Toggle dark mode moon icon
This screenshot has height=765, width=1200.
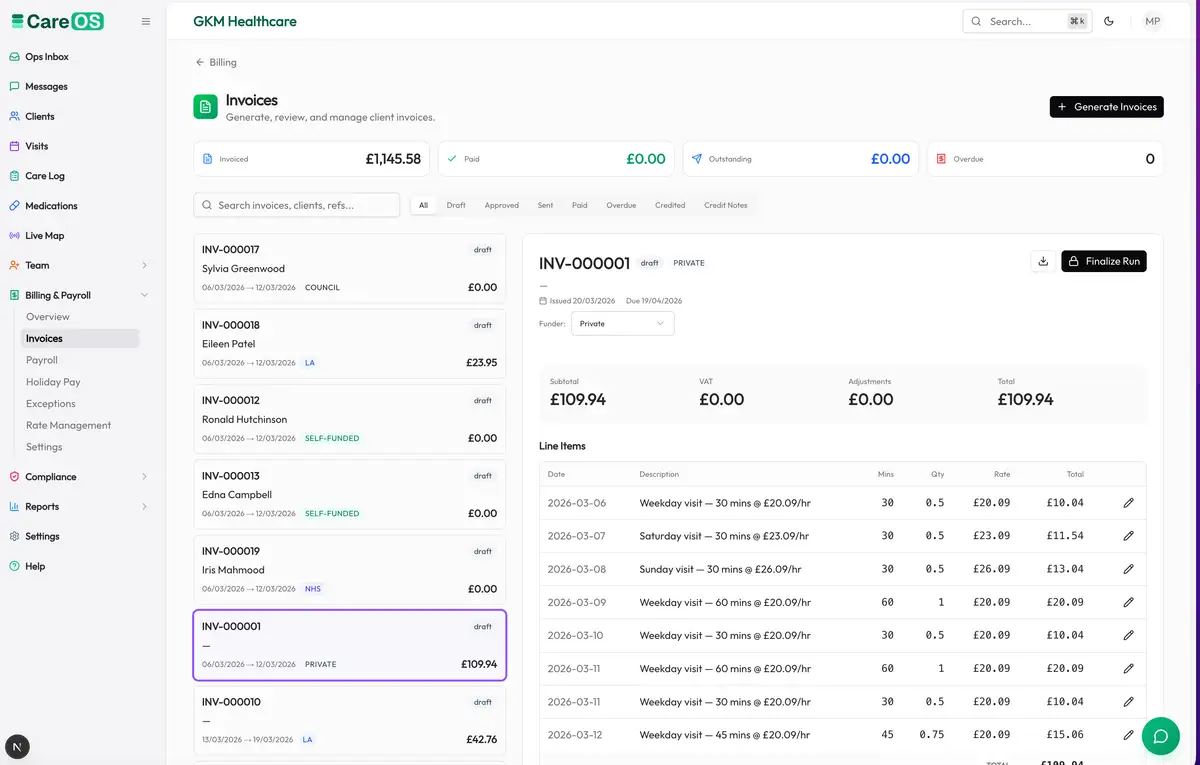1109,21
